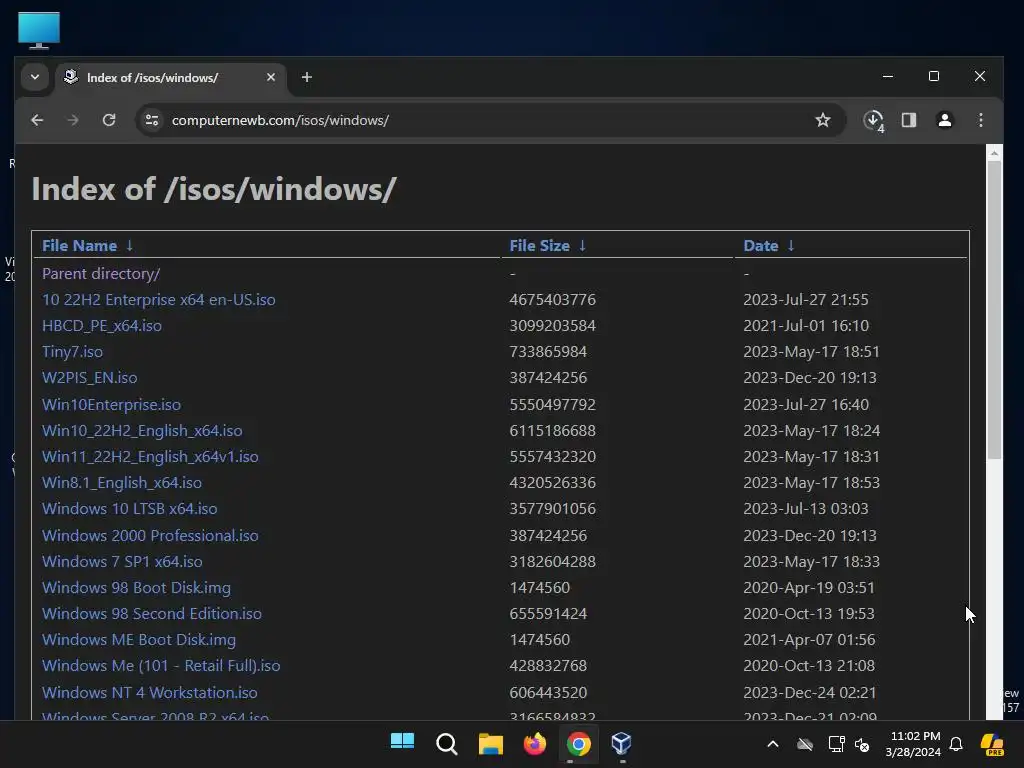Click file size 3099203584
This screenshot has width=1024, height=768.
552,326
